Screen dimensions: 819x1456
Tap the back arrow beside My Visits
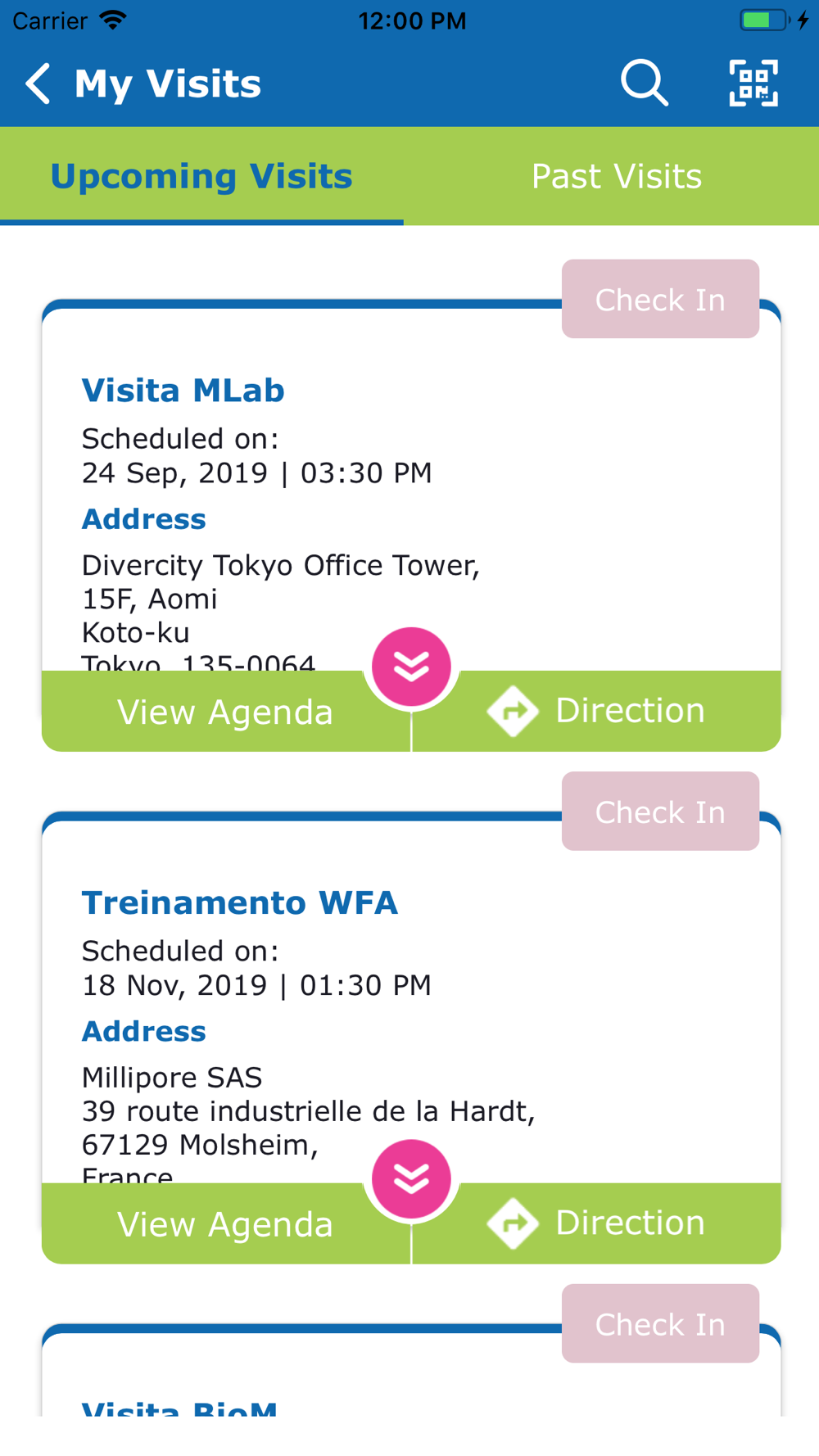(x=38, y=84)
